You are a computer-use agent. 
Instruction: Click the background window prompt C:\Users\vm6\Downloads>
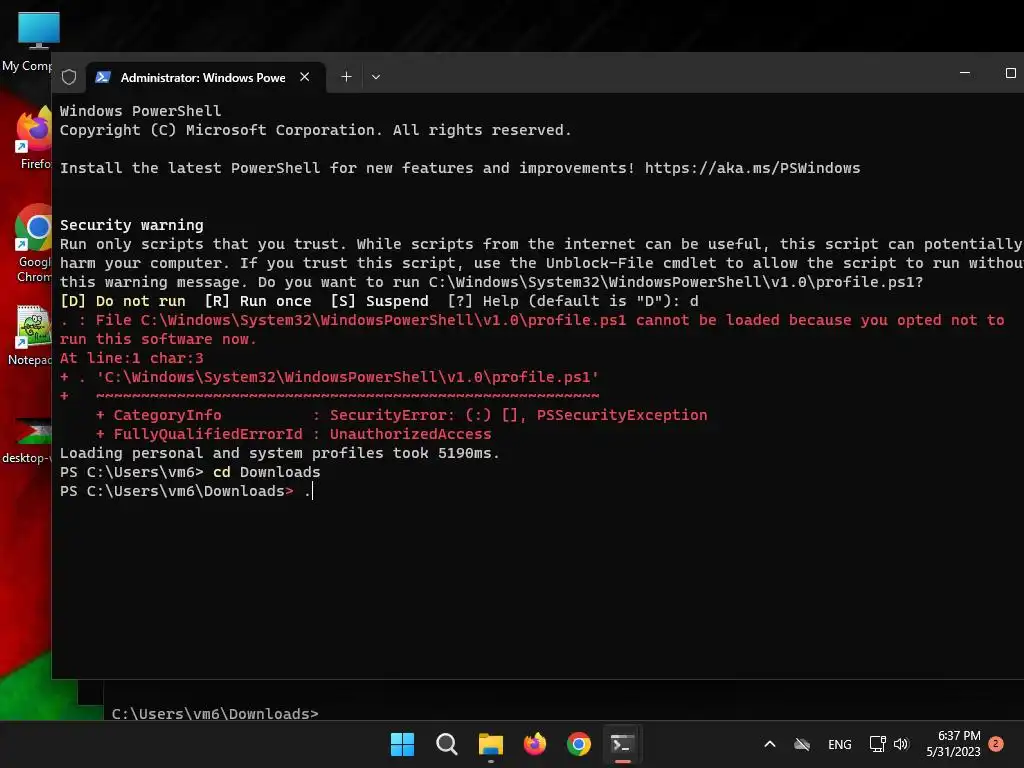click(x=215, y=713)
